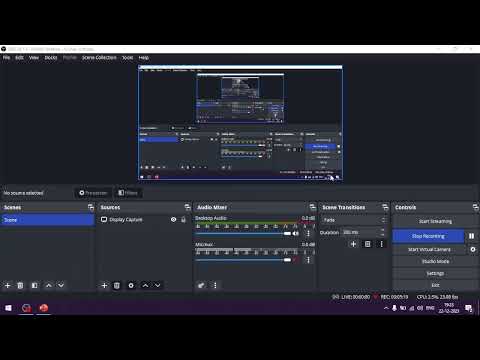Undock the Scene Transitions panel
This screenshot has height=360, width=480.
coord(385,207)
